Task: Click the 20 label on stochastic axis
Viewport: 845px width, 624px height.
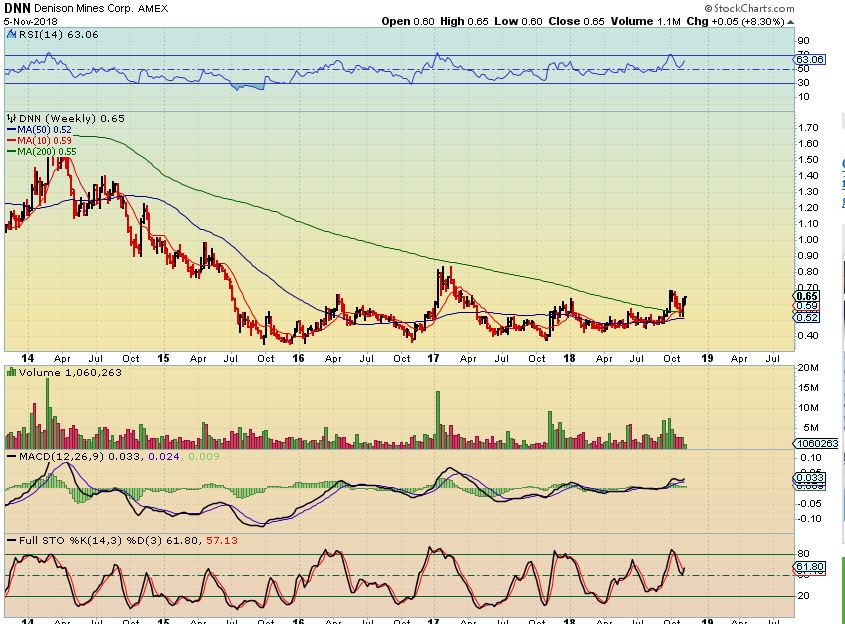Action: pyautogui.click(x=804, y=596)
